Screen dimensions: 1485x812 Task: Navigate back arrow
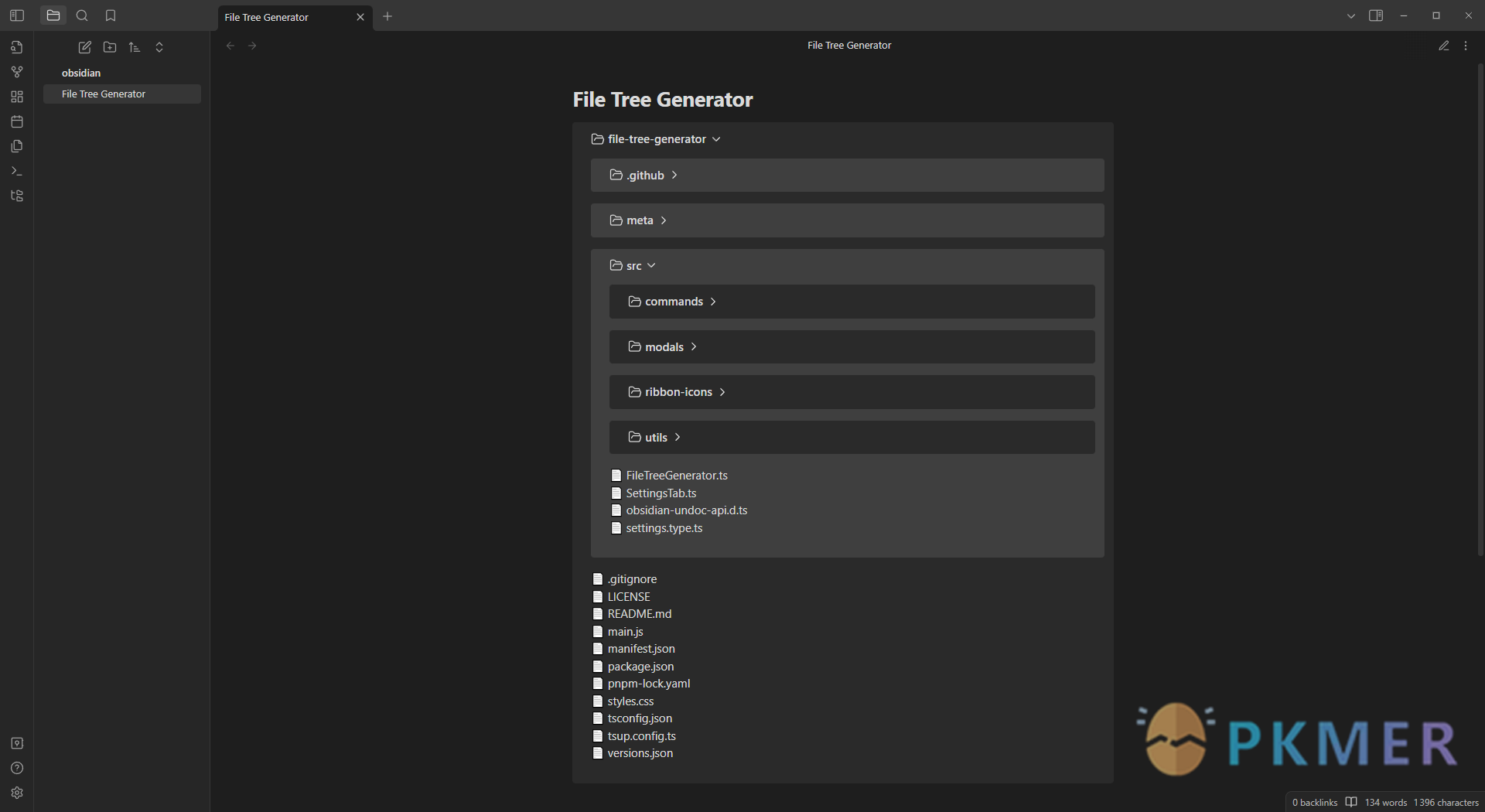click(x=230, y=46)
